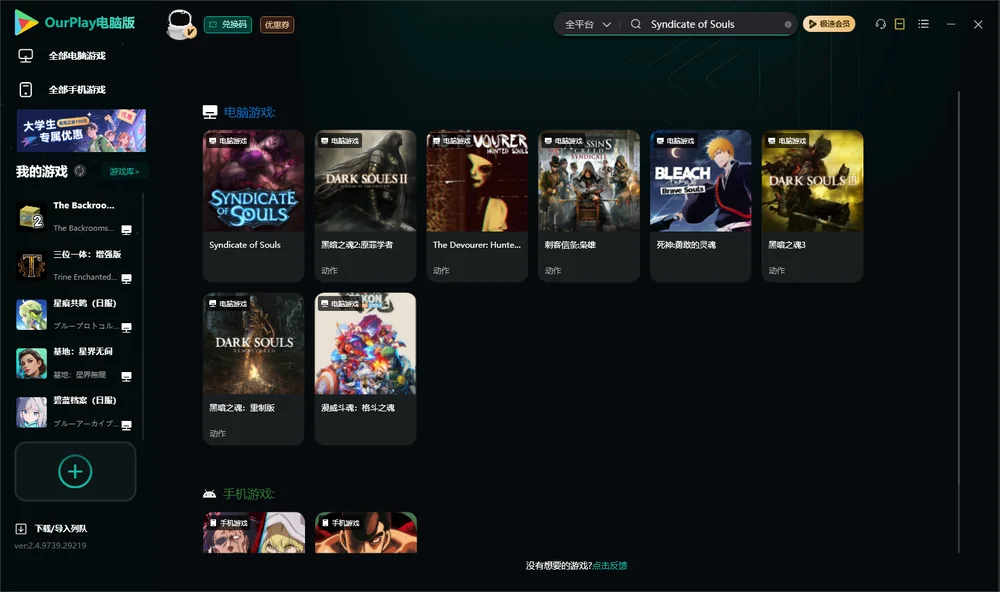Select the 星痕共鸣（日服） game icon

pos(31,314)
